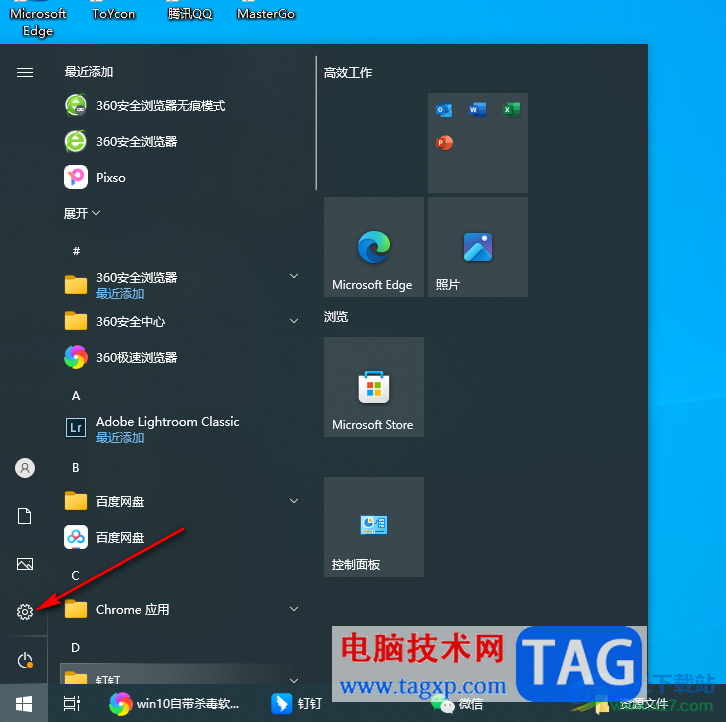Click the # letter header in app list
726x722 pixels.
click(x=76, y=251)
